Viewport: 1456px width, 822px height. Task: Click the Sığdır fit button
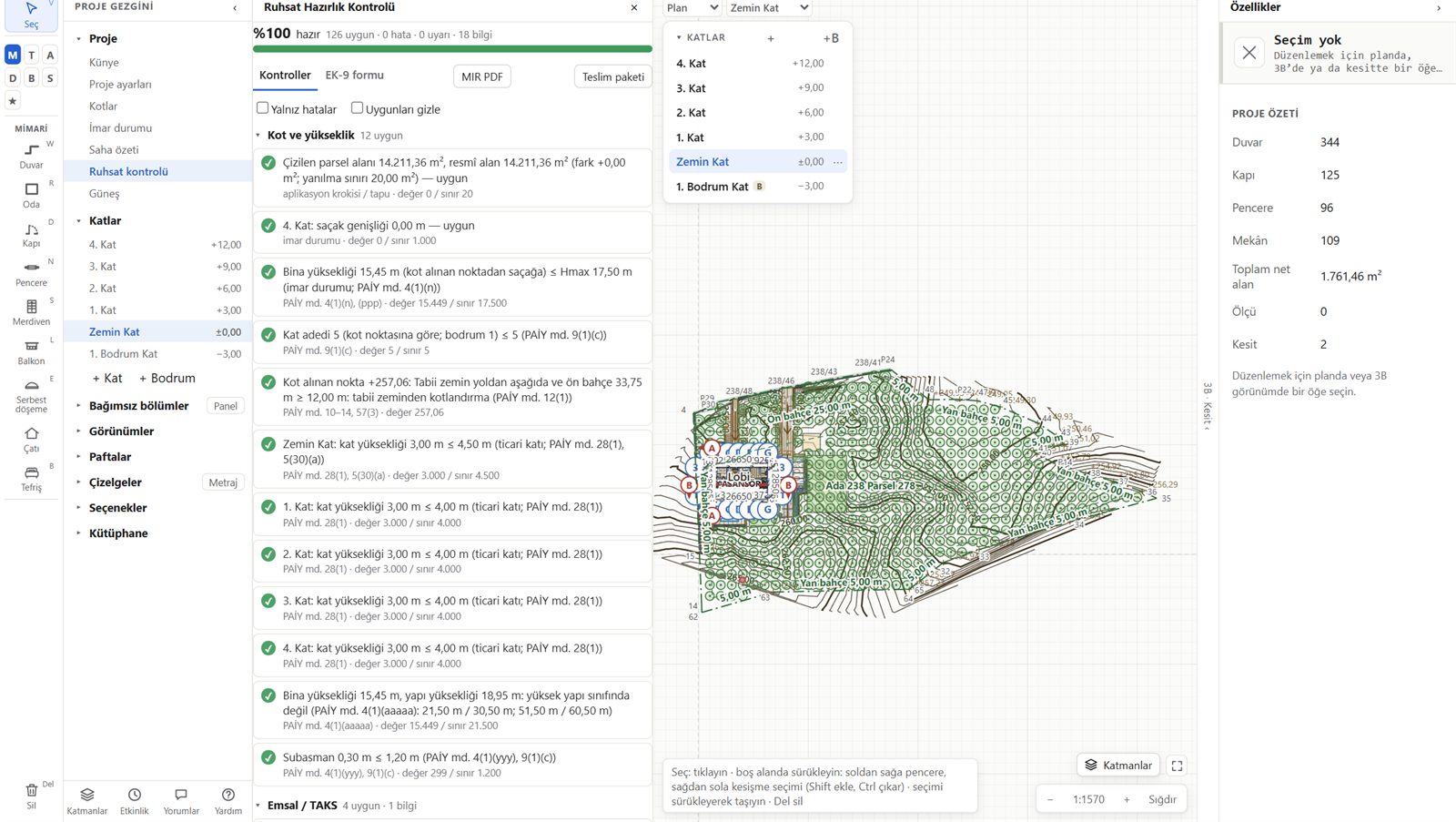pos(1162,799)
